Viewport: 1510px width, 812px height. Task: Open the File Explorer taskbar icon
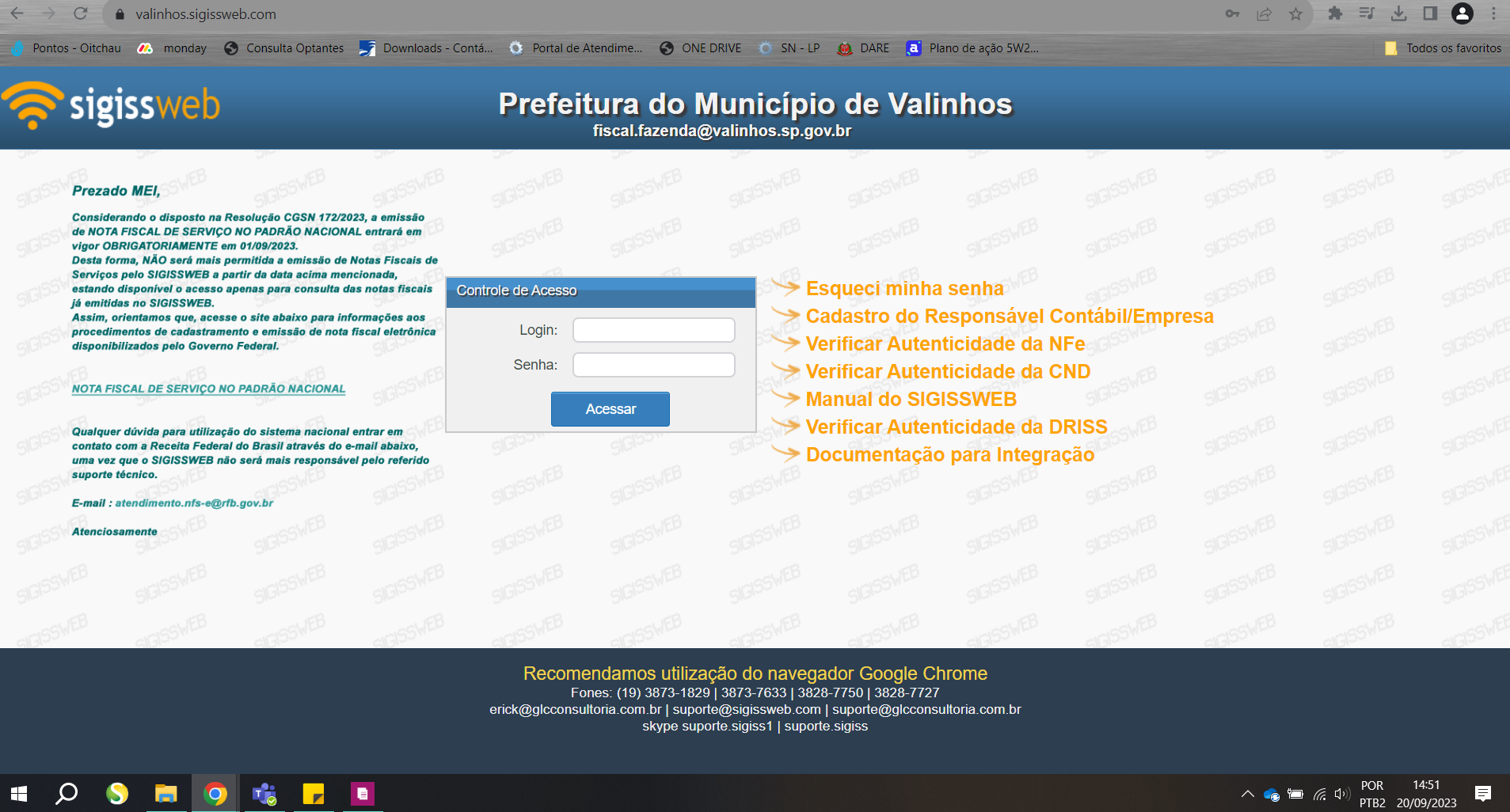(165, 793)
